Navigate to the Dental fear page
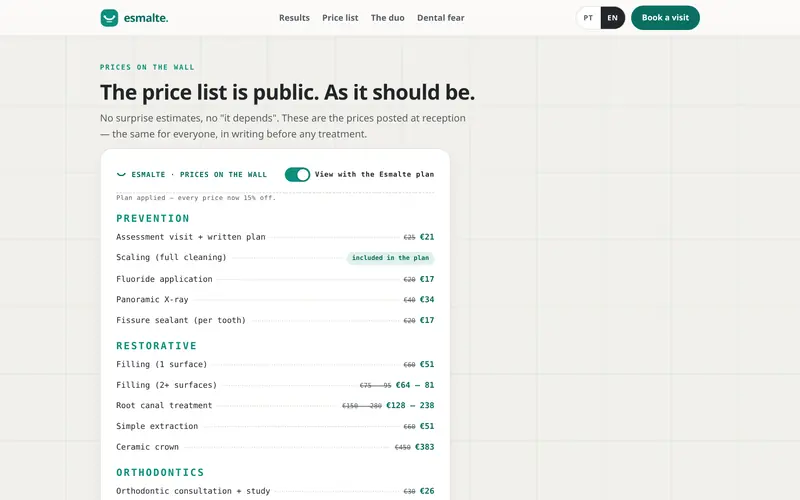Viewport: 800px width, 500px height. 441,18
